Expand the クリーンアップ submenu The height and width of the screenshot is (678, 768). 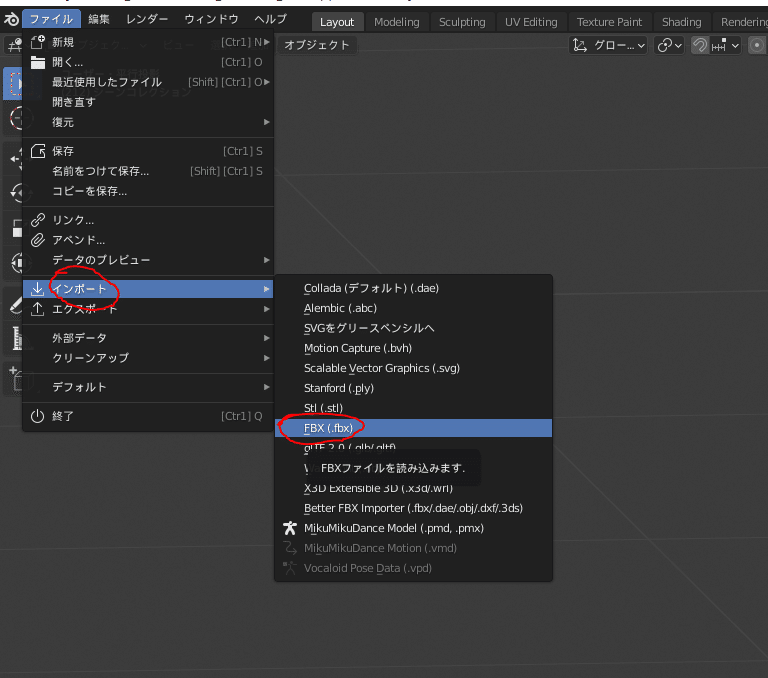[148, 358]
